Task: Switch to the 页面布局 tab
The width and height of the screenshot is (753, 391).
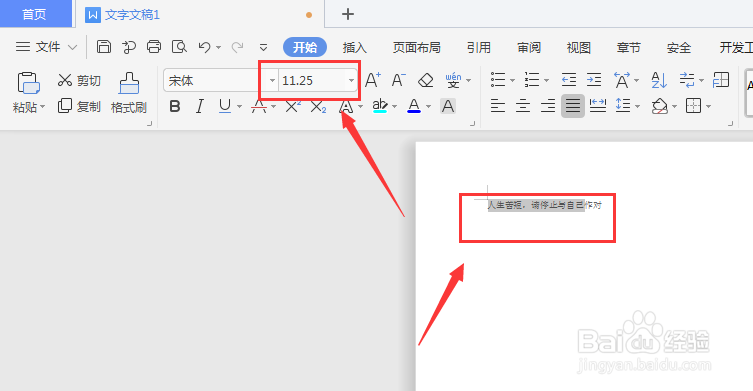Action: (416, 47)
